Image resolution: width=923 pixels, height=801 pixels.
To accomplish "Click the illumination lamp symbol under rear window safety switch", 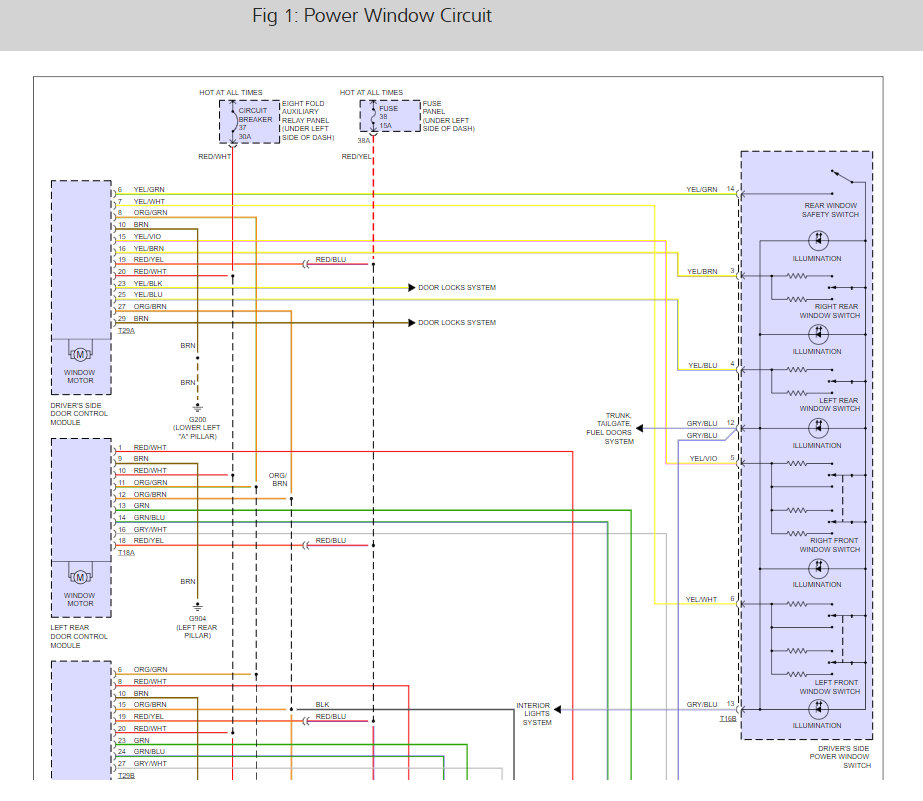I will tap(818, 240).
